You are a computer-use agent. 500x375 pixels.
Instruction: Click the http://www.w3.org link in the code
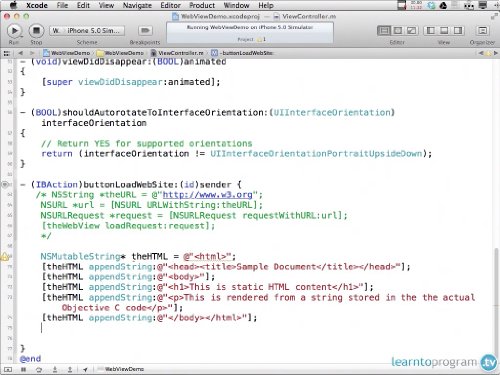[x=207, y=195]
